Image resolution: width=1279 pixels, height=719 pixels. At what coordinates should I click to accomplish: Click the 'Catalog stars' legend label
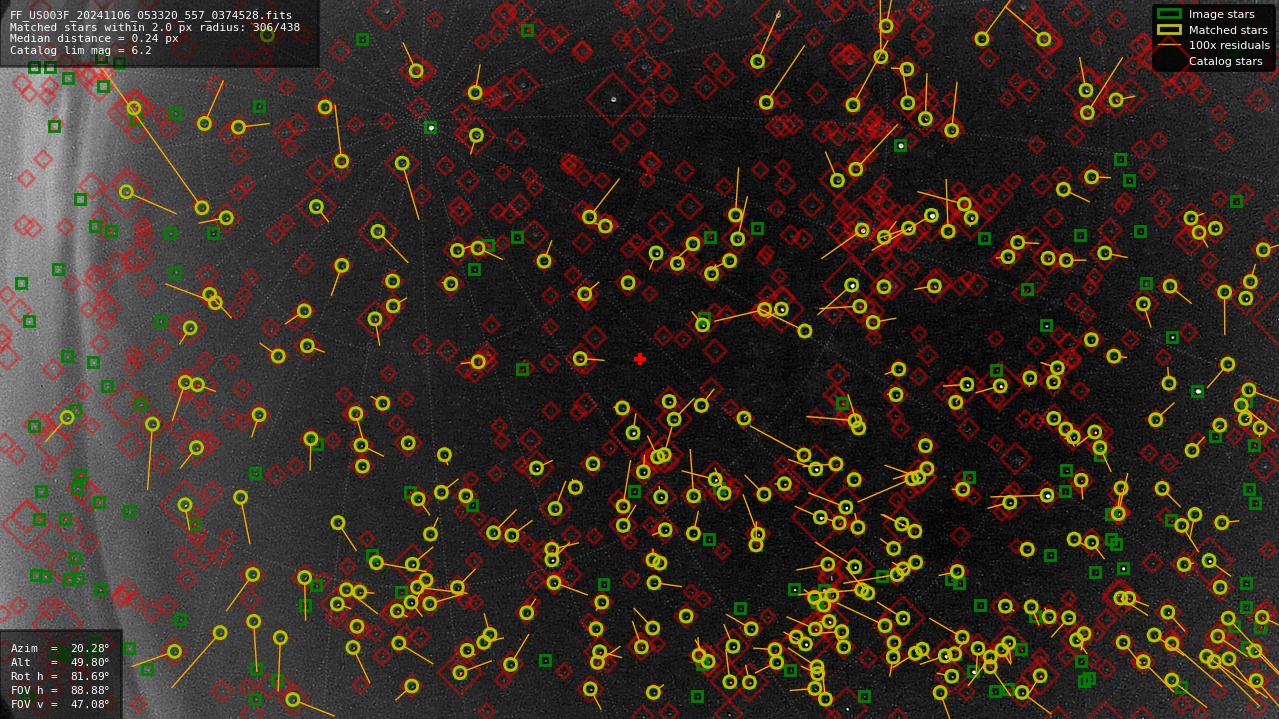(x=1225, y=62)
